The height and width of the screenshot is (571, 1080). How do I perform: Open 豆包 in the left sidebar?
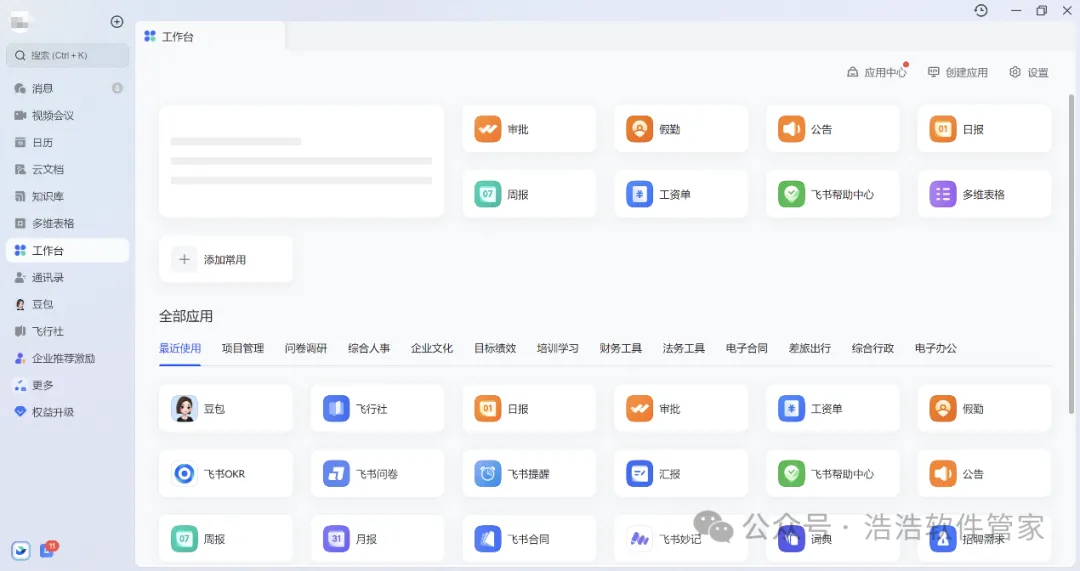pos(68,304)
